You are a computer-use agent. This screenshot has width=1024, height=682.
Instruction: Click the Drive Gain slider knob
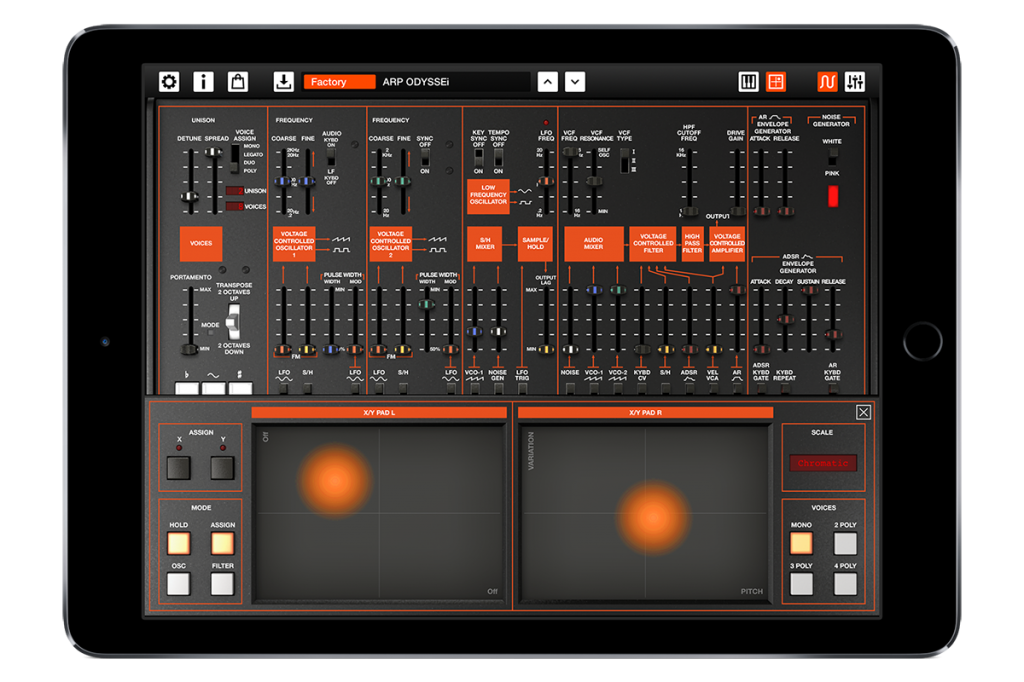(737, 211)
